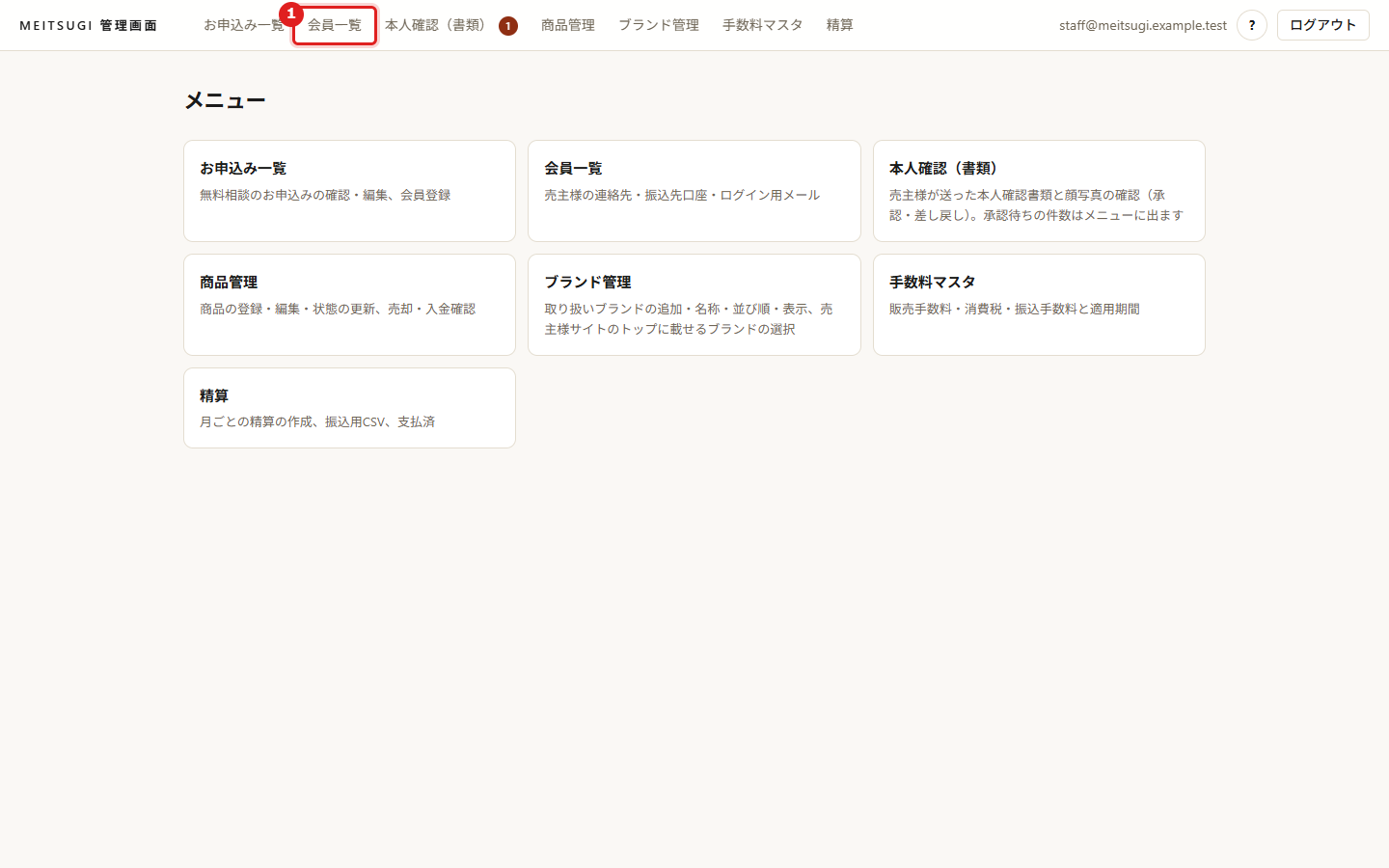Open the 精算 menu card
This screenshot has width=1389, height=868.
point(349,408)
